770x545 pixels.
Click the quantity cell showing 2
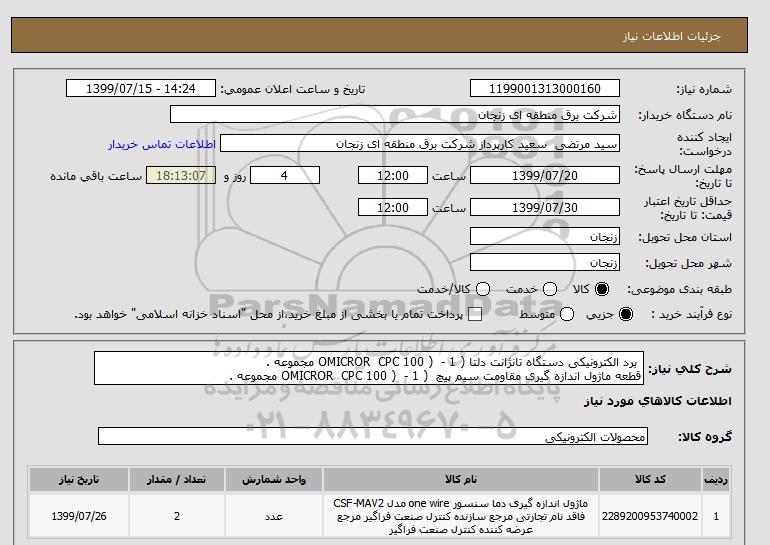coord(177,516)
